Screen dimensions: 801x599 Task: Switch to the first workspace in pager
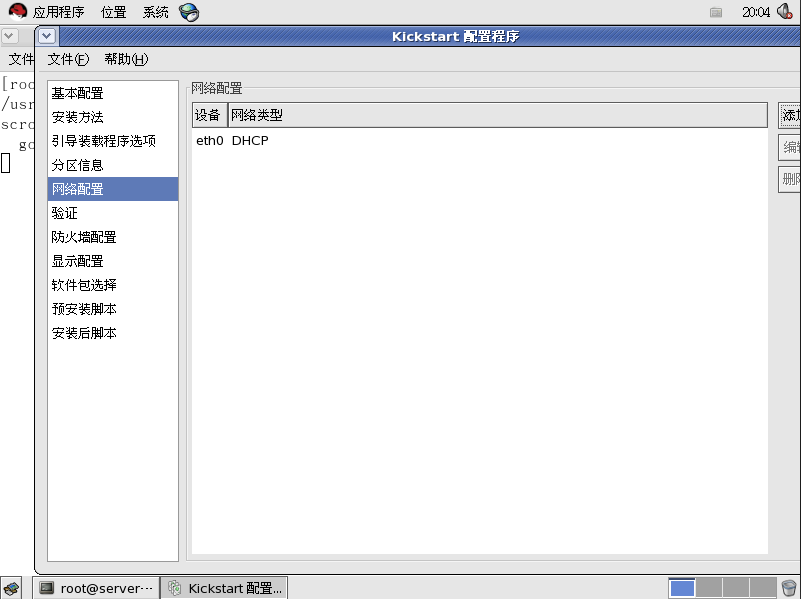[x=682, y=588]
